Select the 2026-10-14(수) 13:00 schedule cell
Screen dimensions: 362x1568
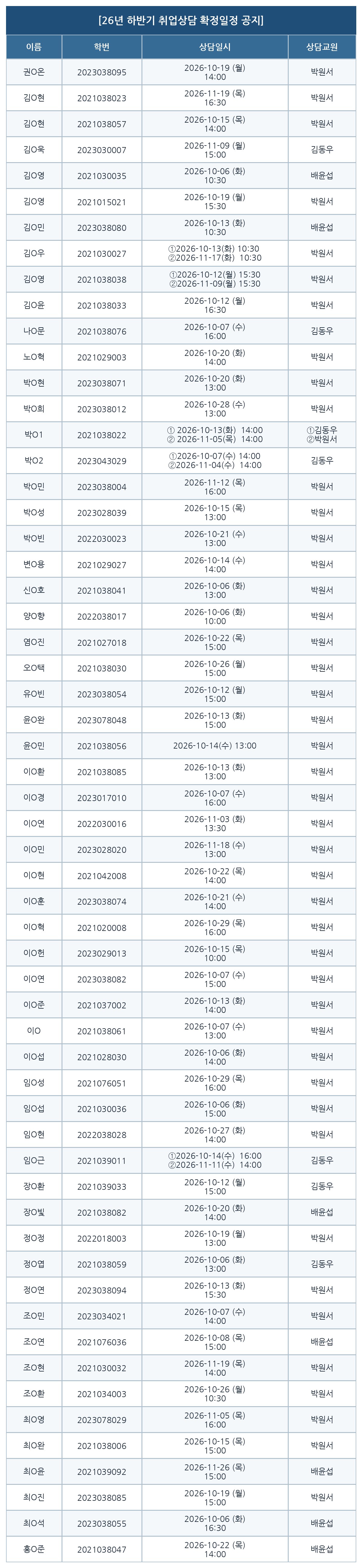(215, 746)
